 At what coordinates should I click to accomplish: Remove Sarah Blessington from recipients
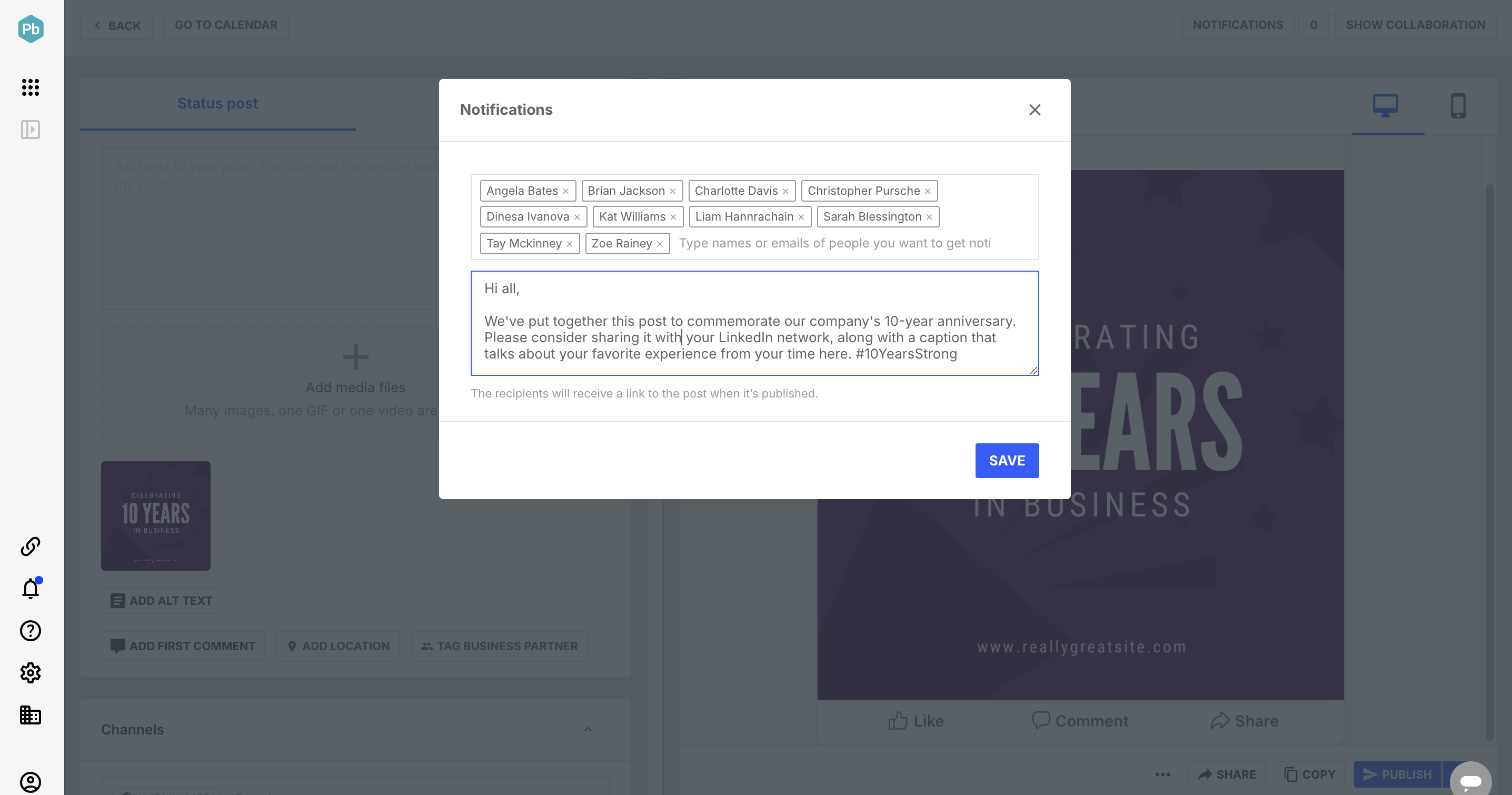[929, 217]
